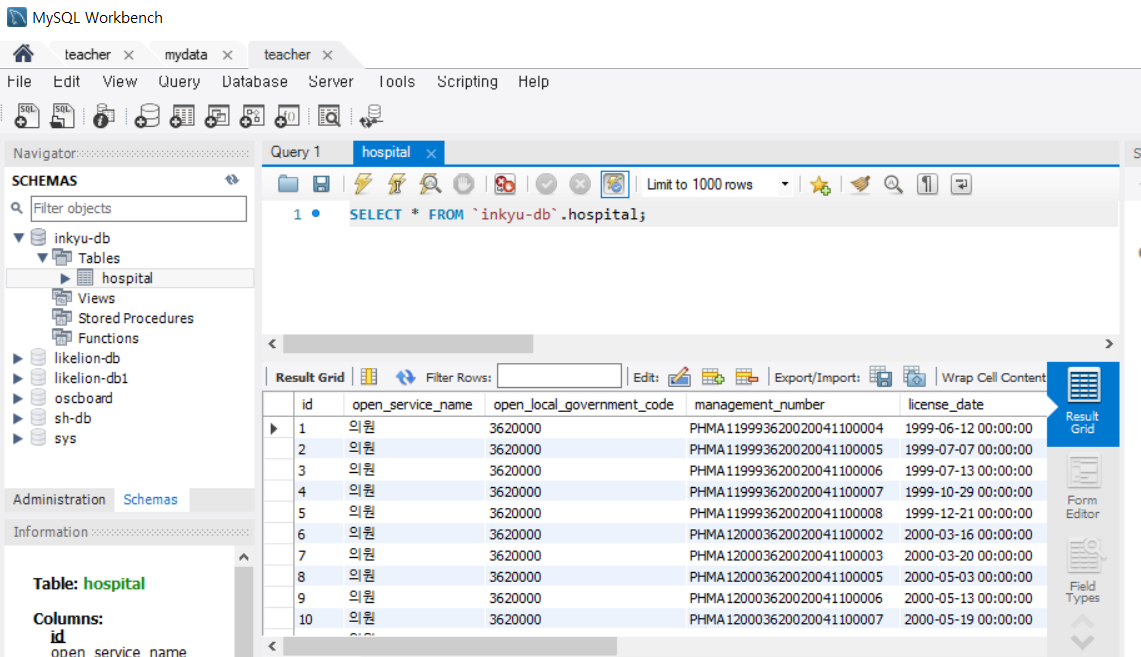Create a new SQL tab icon
Screen dimensions: 1141x657
click(27, 116)
